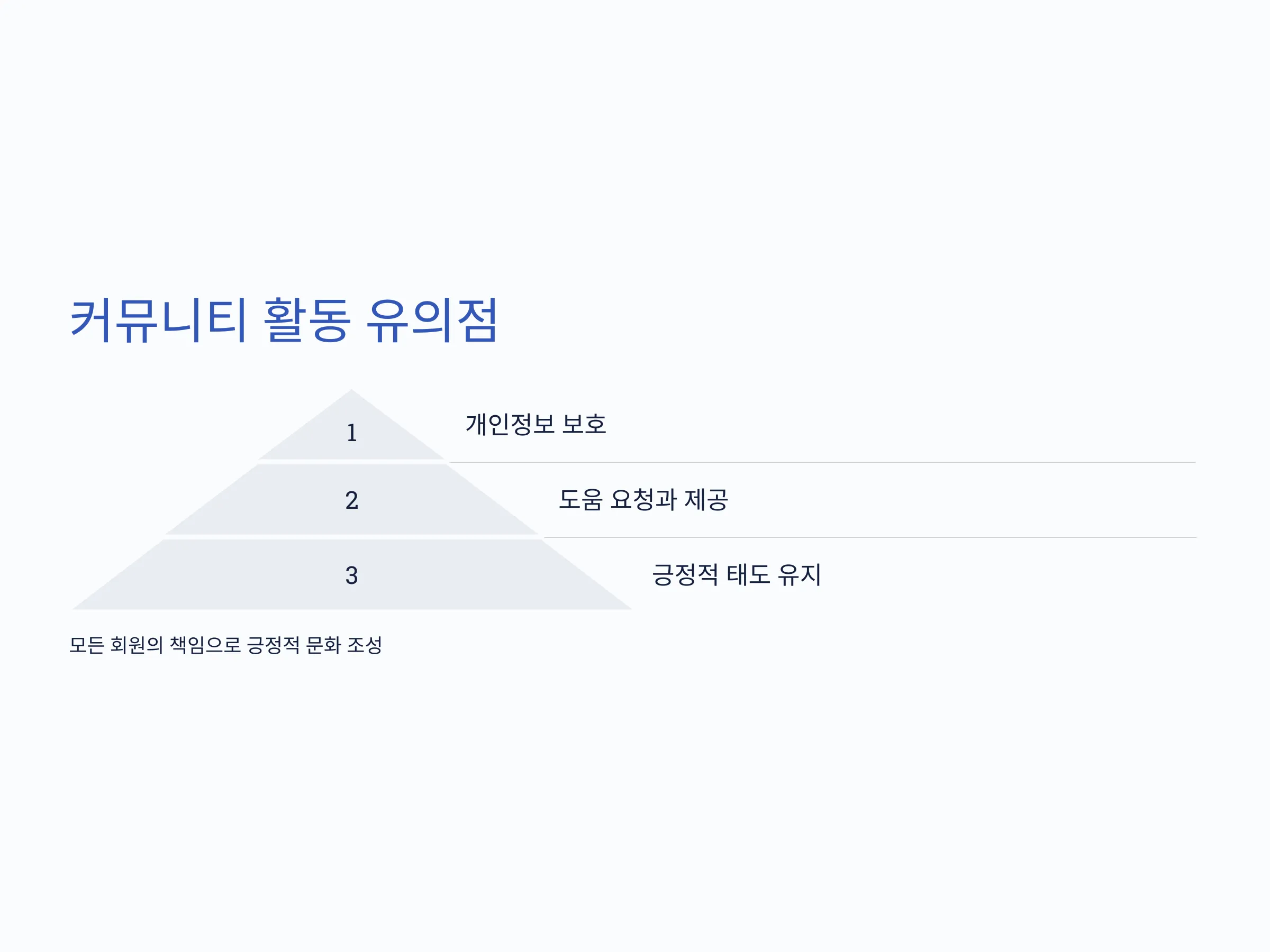Click the word "커뮤니티" in the title

tap(158, 320)
